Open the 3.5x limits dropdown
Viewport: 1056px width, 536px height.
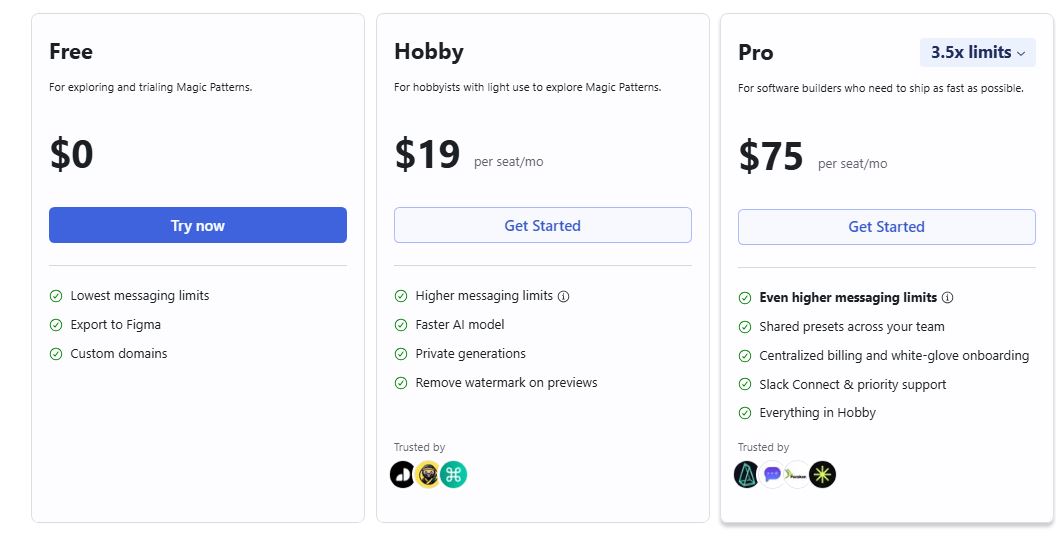(977, 53)
